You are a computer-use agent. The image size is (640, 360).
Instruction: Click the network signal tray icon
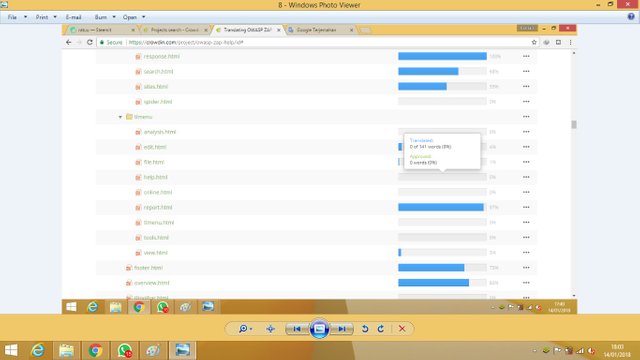point(580,351)
